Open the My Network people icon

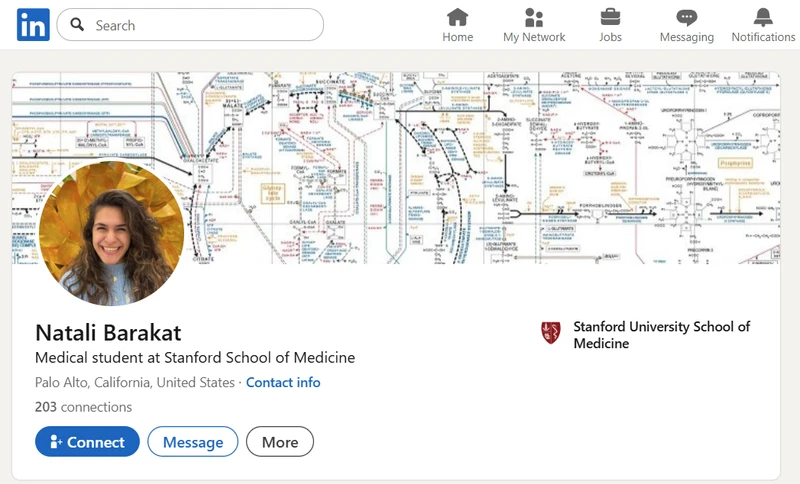(x=534, y=17)
